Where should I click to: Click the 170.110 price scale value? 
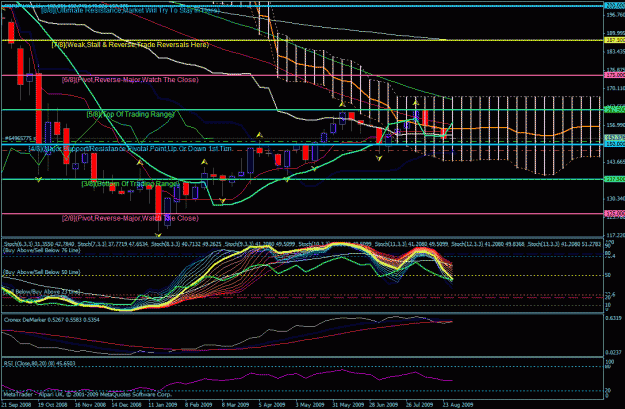[x=615, y=88]
